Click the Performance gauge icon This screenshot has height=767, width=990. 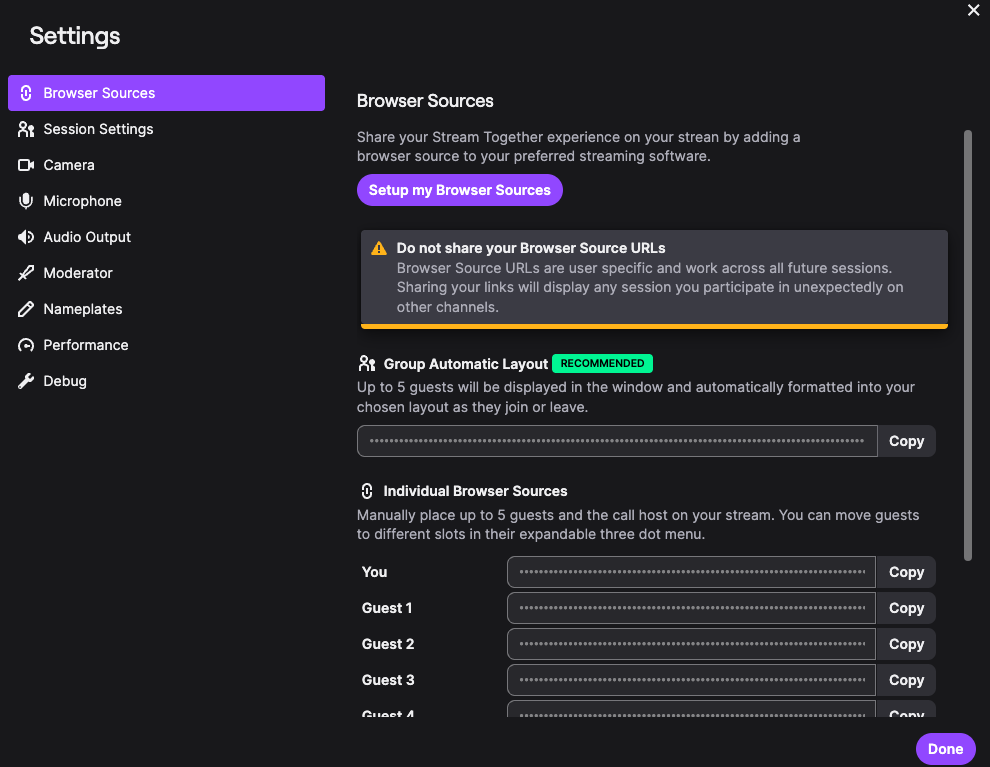26,345
